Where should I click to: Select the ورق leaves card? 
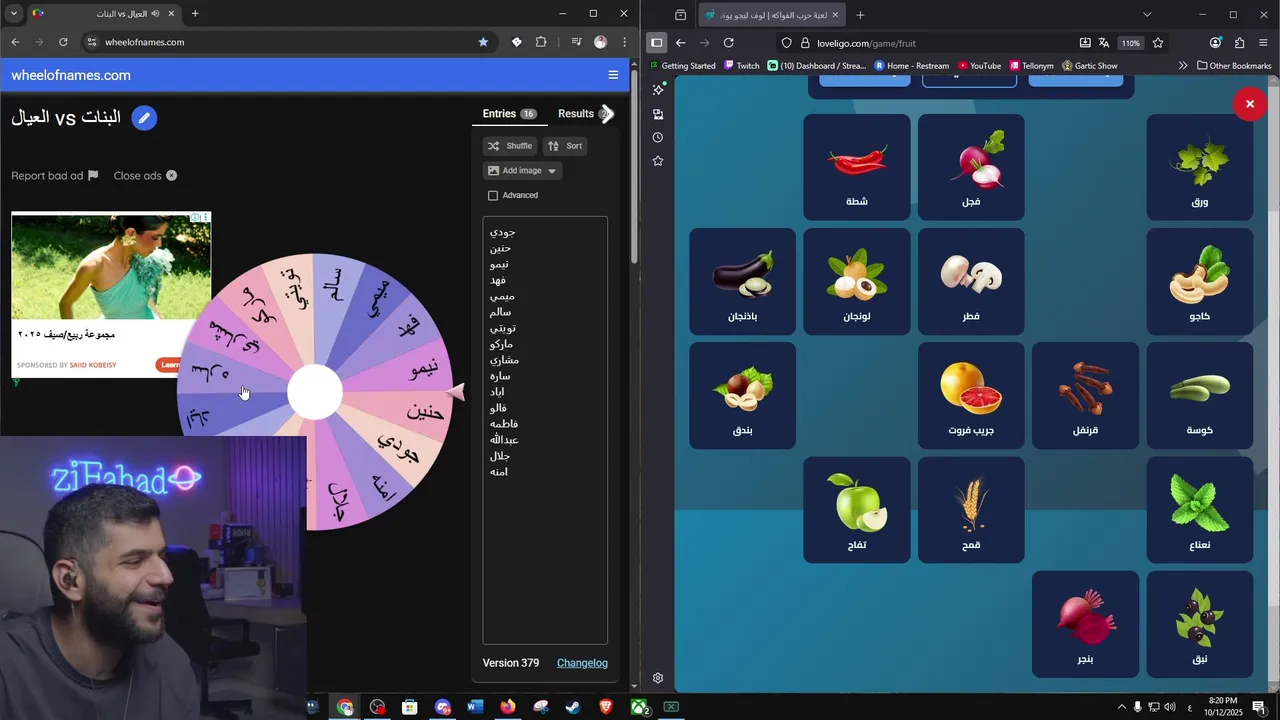click(1200, 167)
